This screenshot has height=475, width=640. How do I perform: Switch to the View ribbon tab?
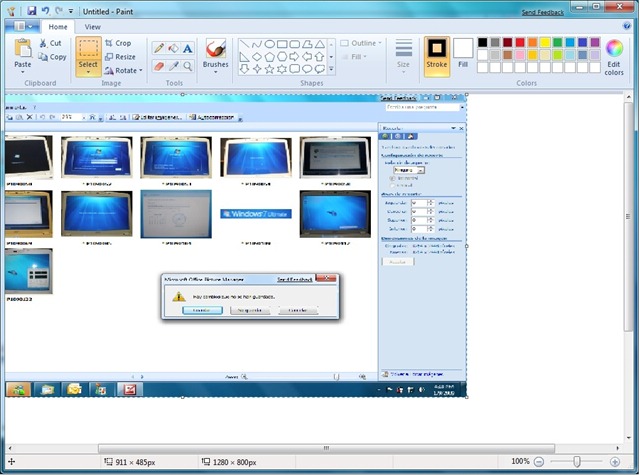[92, 27]
